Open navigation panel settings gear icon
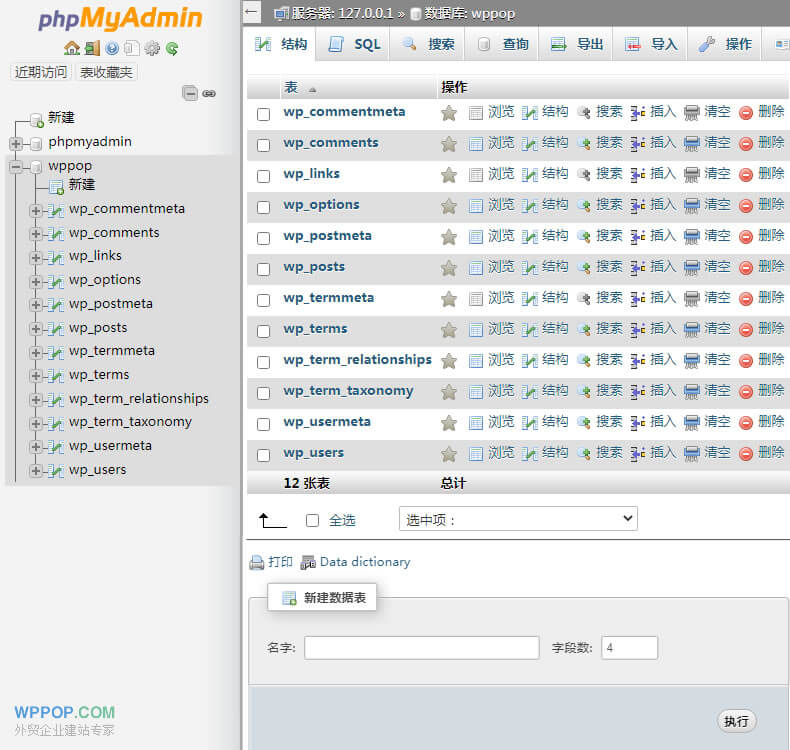 [152, 48]
